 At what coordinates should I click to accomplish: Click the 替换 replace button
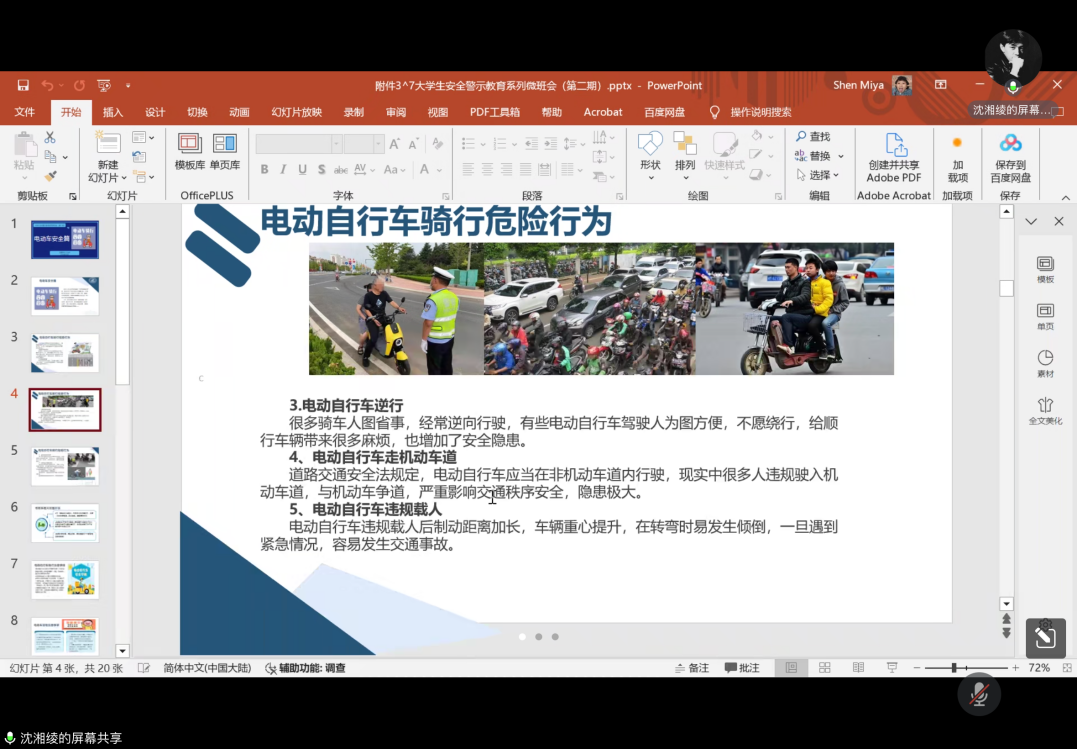819,156
